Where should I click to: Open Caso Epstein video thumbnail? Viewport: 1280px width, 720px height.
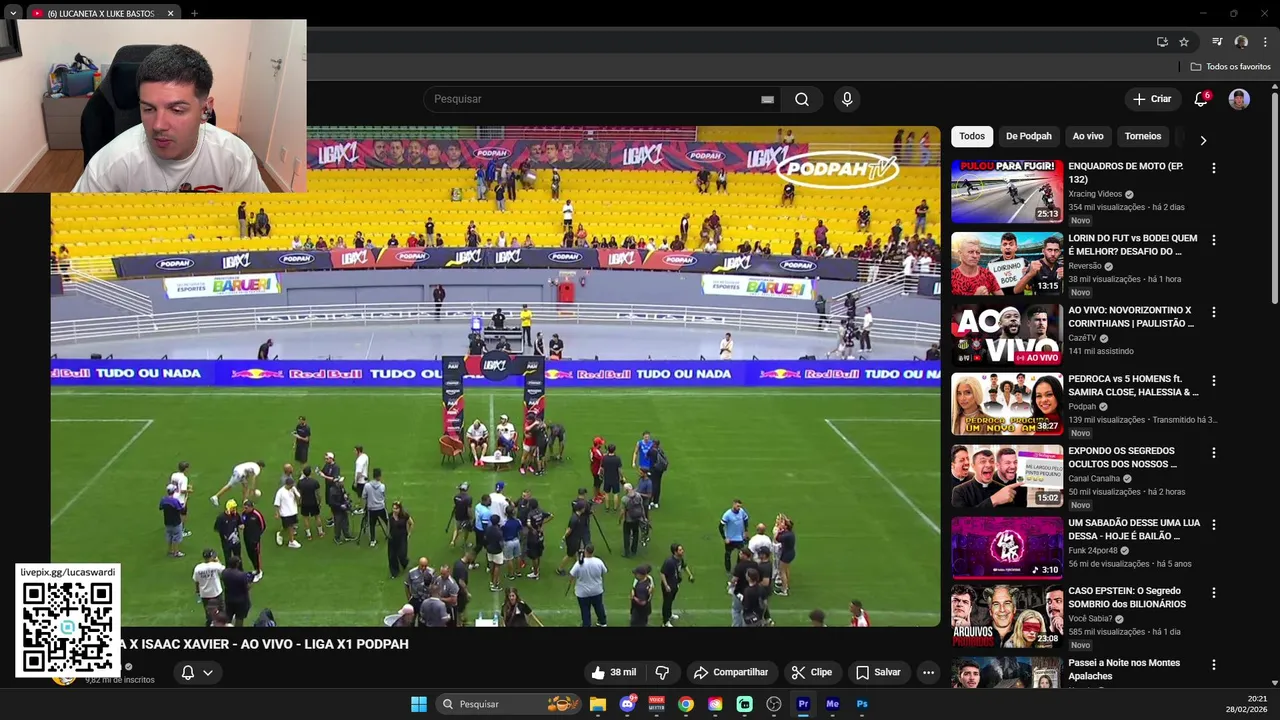coord(1007,616)
